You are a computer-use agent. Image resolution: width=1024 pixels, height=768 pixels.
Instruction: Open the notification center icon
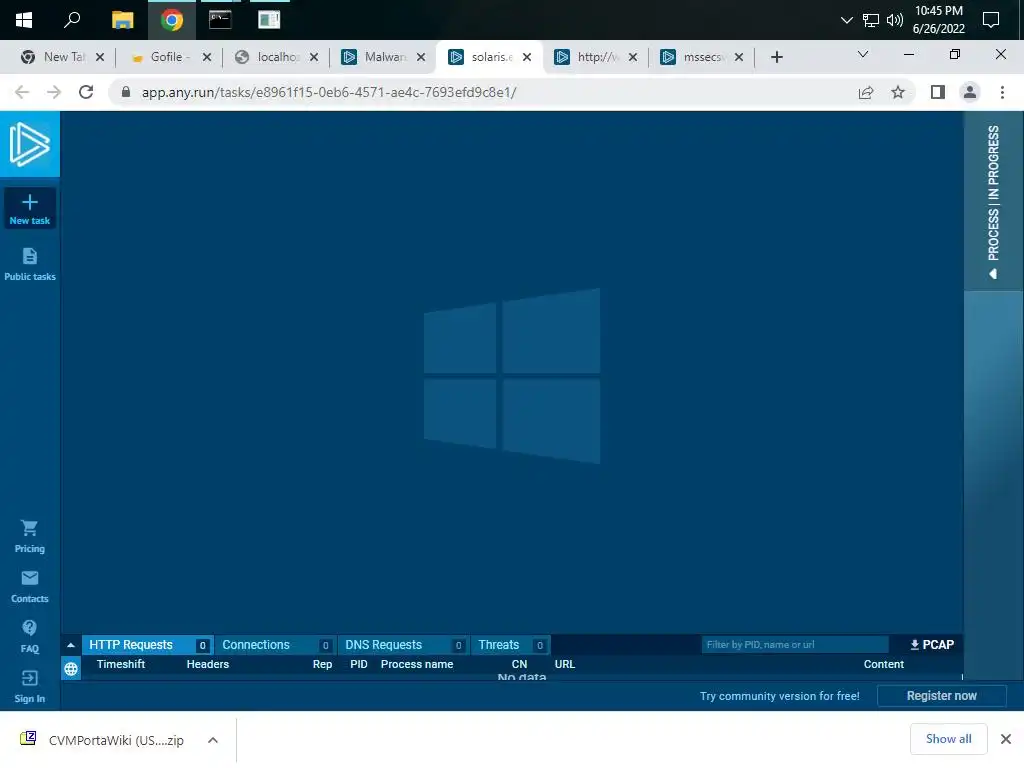[991, 20]
